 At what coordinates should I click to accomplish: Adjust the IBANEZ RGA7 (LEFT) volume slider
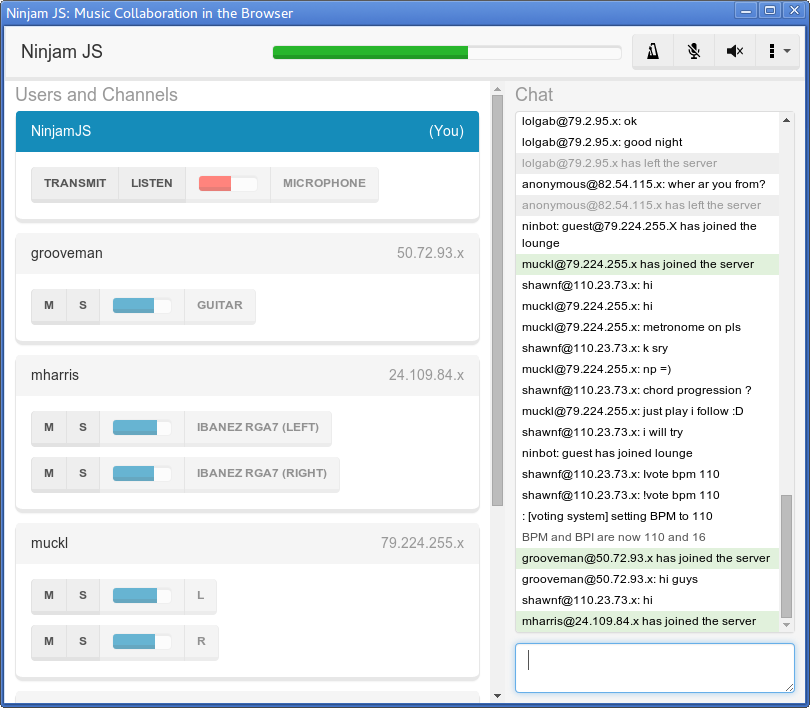tap(142, 427)
